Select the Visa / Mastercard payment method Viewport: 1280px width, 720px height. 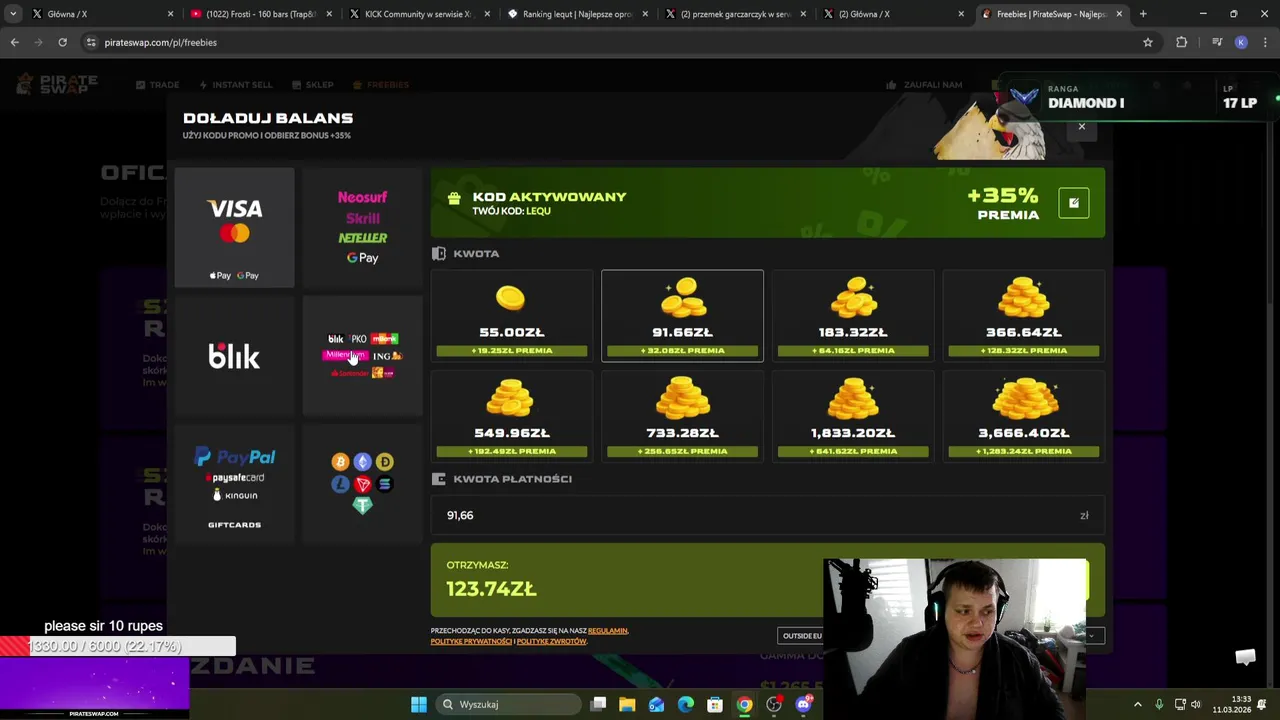[x=234, y=227]
